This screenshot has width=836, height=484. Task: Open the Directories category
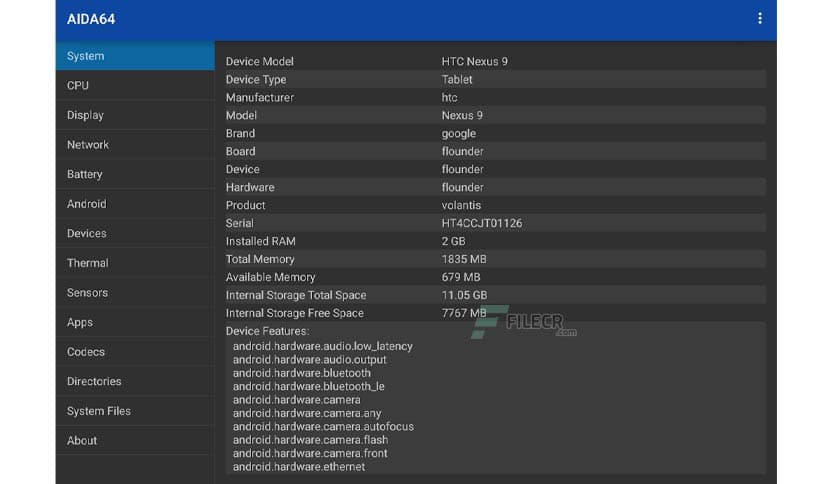point(135,381)
